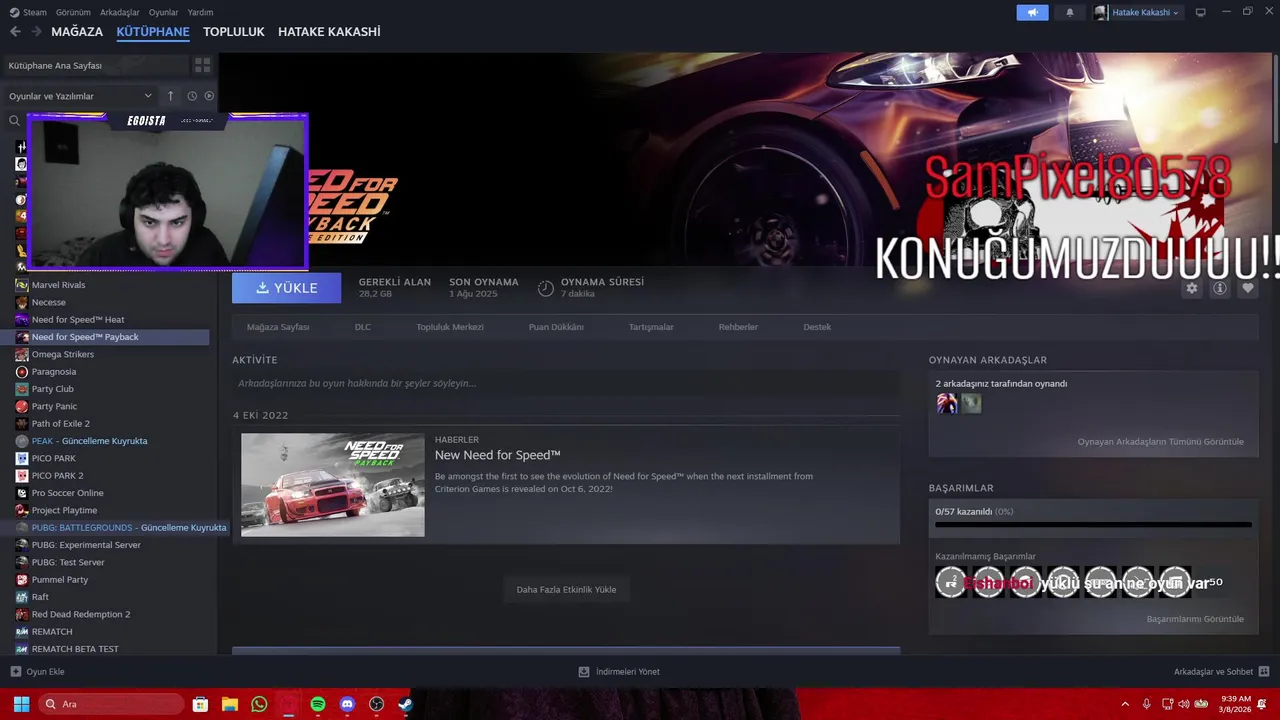The height and width of the screenshot is (720, 1280).
Task: Click the Raft game icon
Action: click(22, 597)
